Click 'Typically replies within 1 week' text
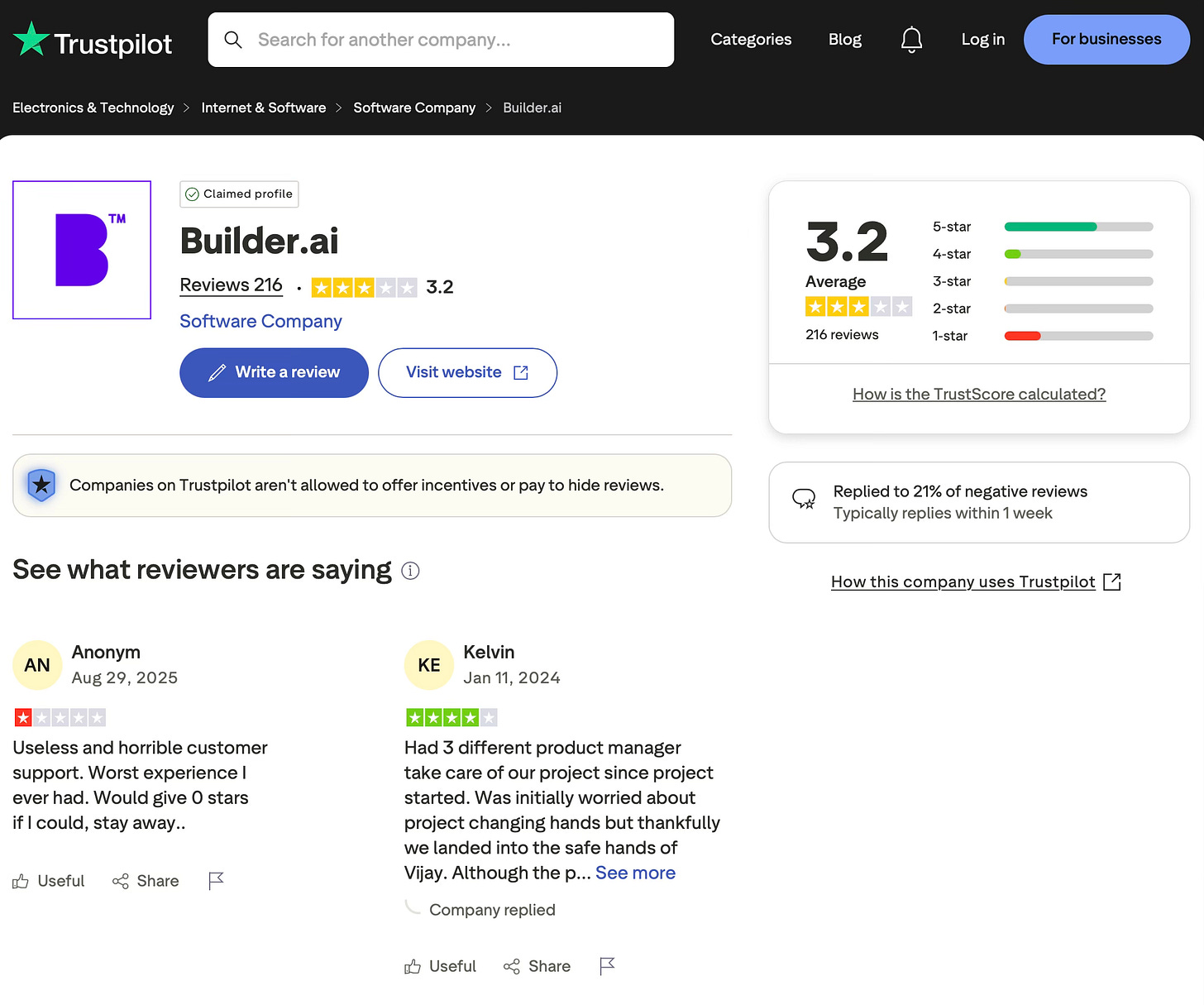1204x1005 pixels. click(943, 514)
